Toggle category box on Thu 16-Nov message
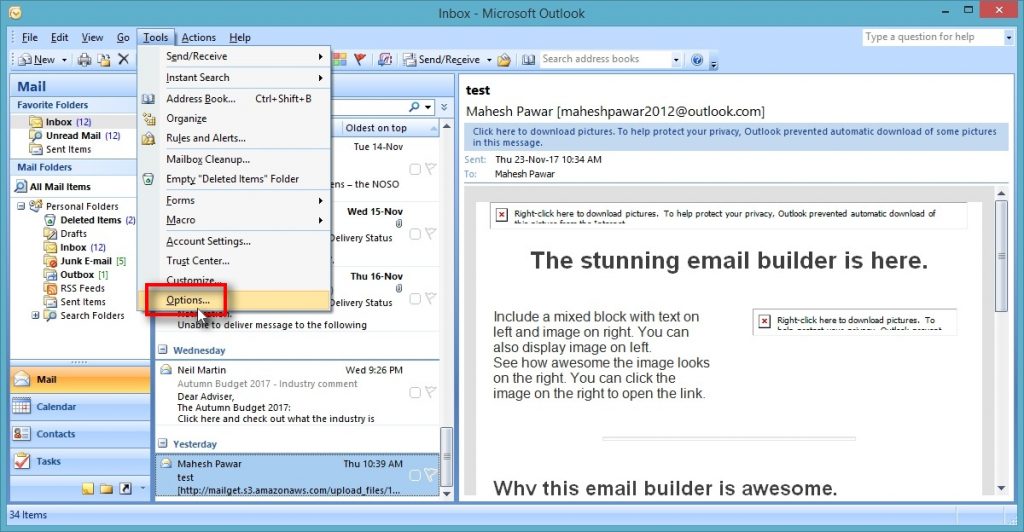Screen dimensions: 1024x532 [x=415, y=298]
